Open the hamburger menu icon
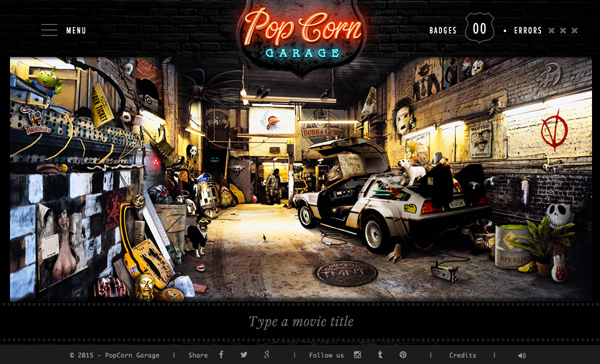 click(49, 30)
